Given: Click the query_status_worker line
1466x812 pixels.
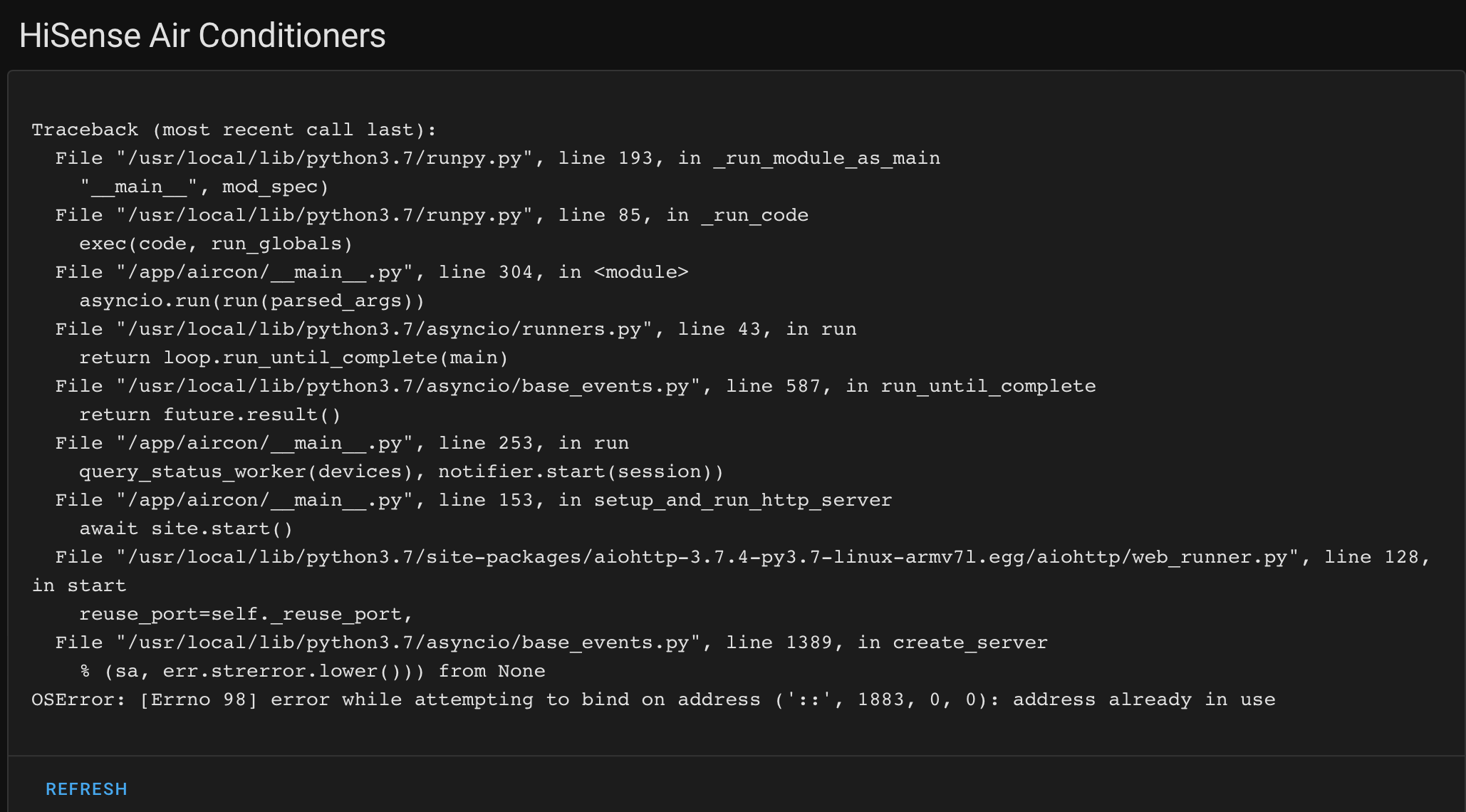Looking at the screenshot, I should (400, 471).
